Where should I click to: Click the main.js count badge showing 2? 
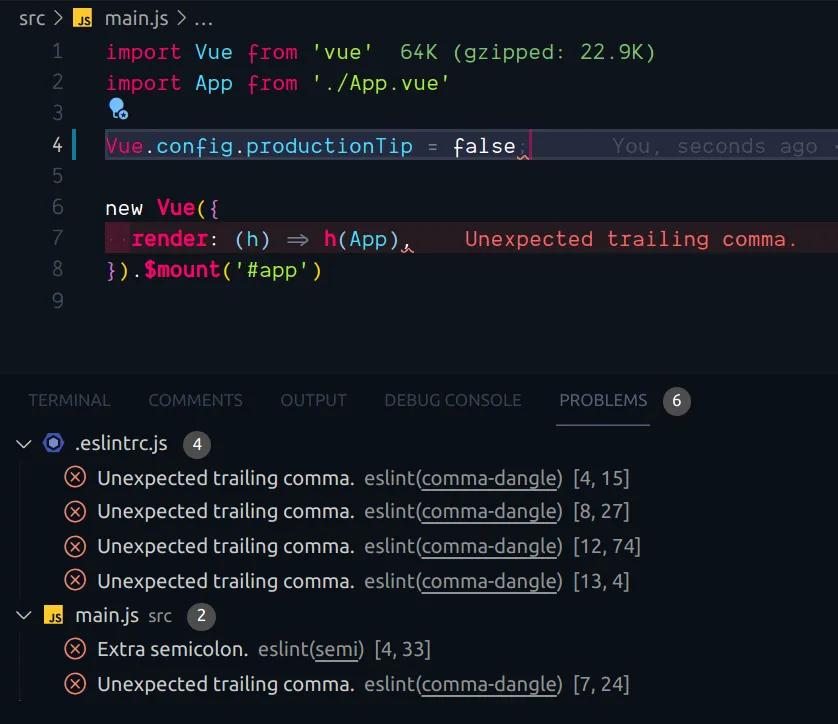coord(201,616)
